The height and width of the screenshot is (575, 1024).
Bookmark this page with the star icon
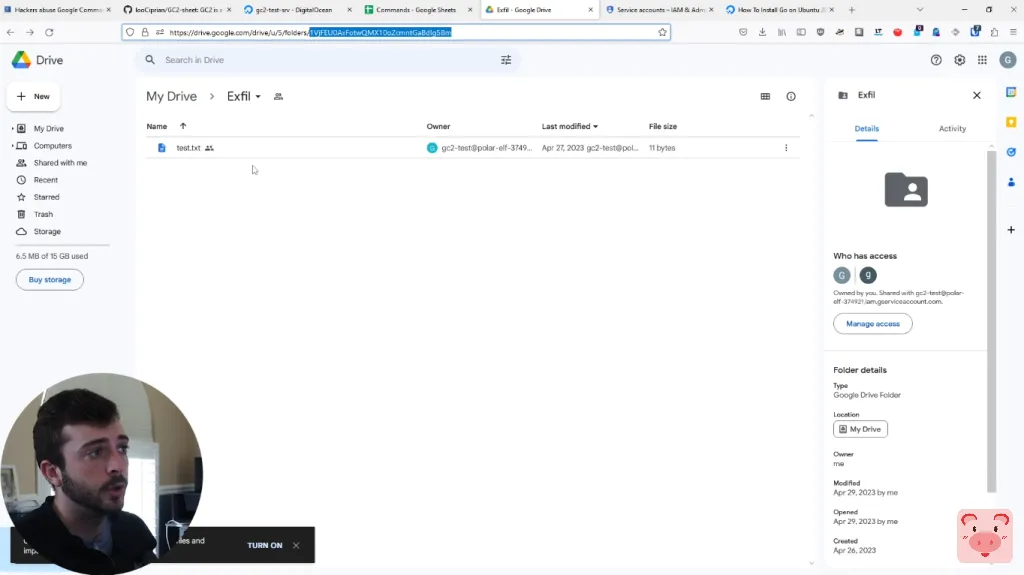(x=662, y=32)
